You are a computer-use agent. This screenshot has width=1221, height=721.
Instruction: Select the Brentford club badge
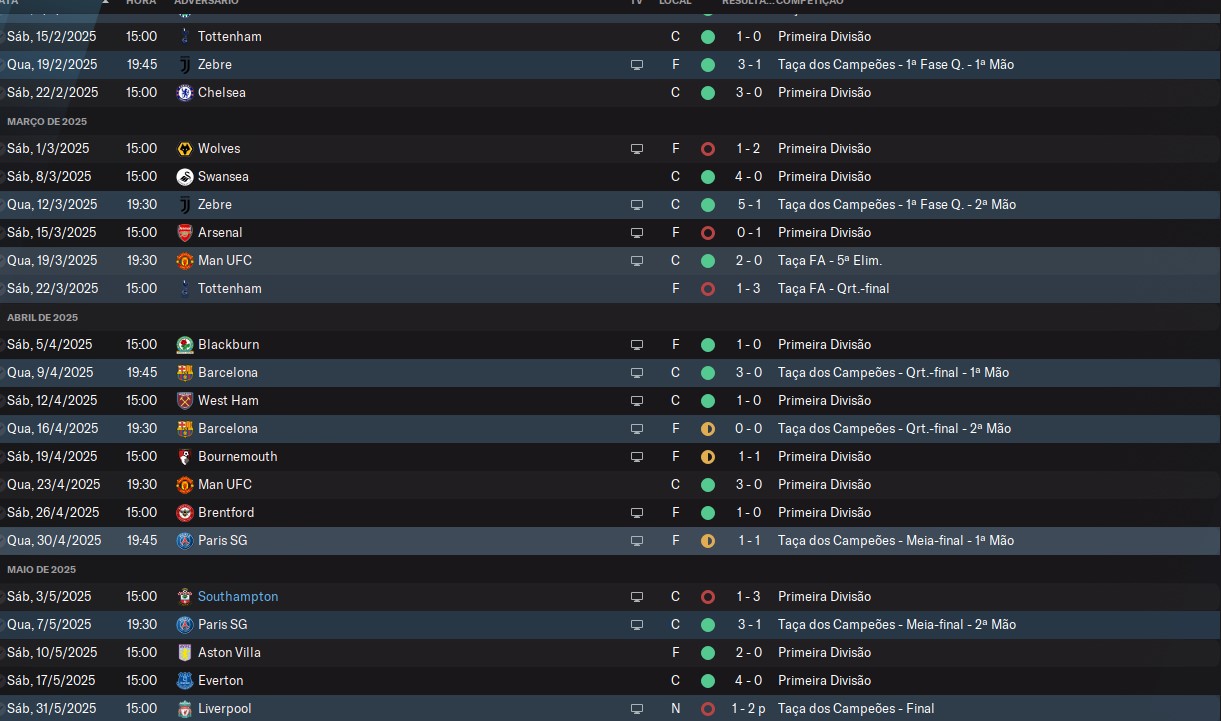[184, 512]
